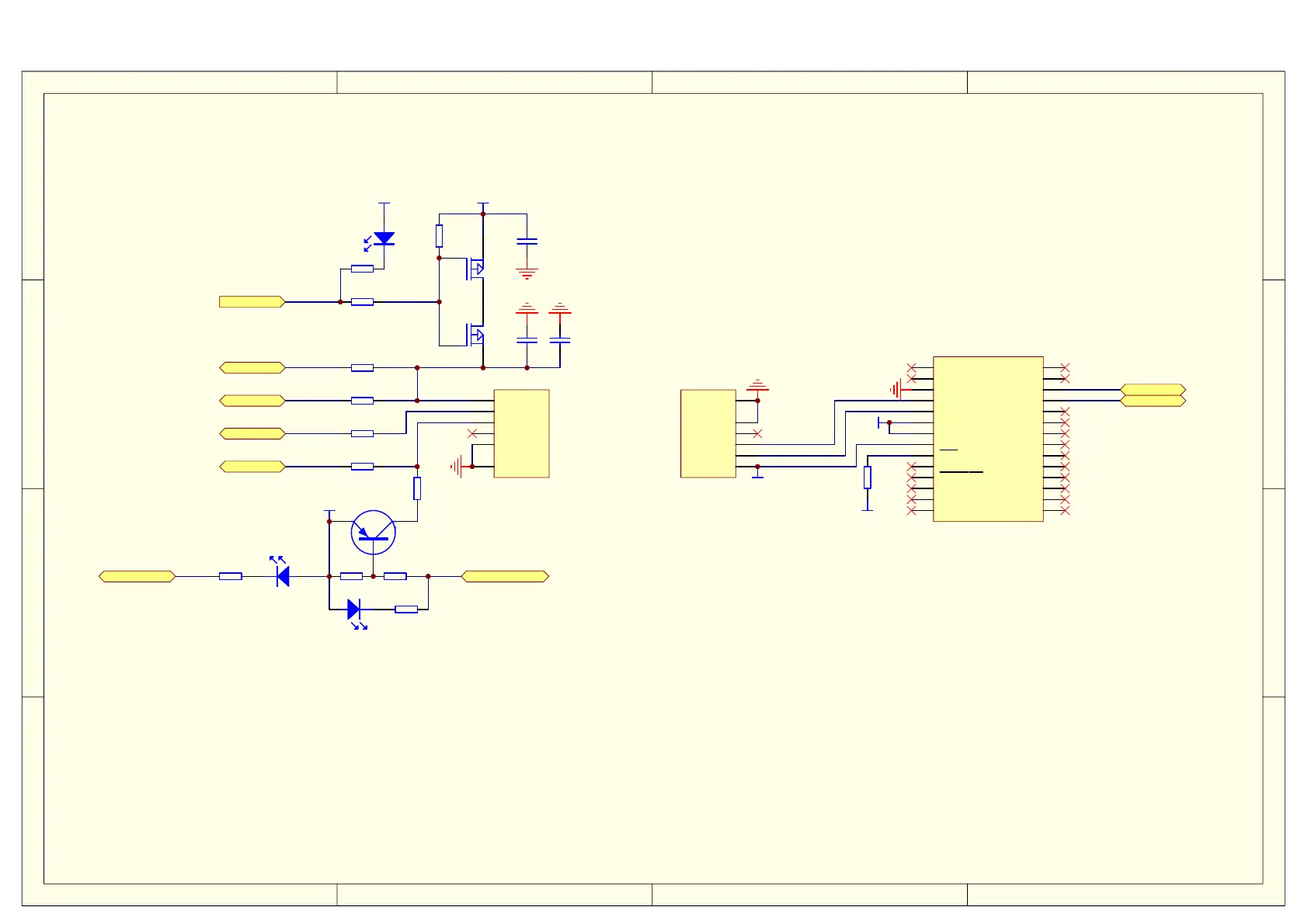Select the lower MOSFET symbol

(x=475, y=335)
